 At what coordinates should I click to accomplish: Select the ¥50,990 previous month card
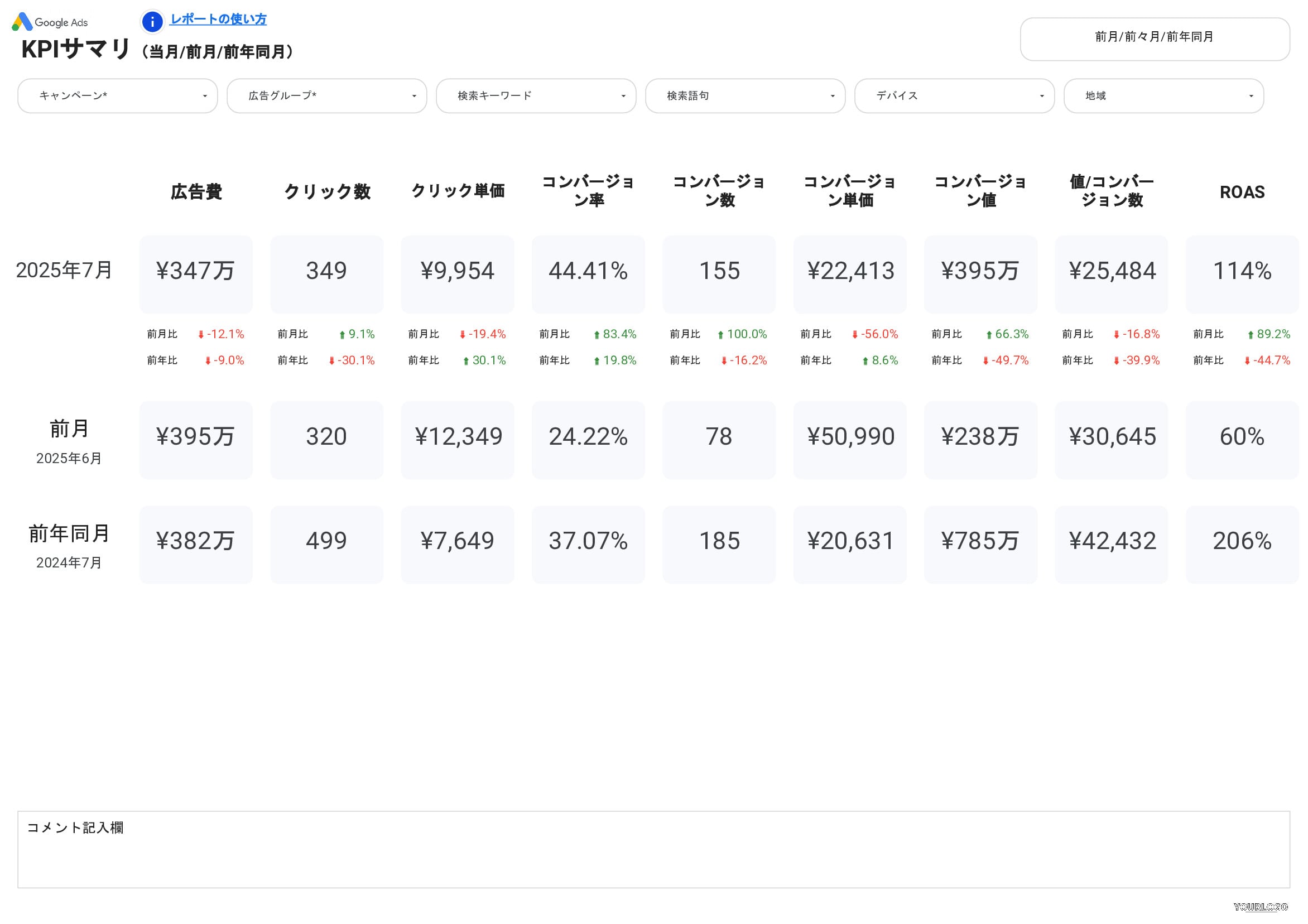[850, 440]
